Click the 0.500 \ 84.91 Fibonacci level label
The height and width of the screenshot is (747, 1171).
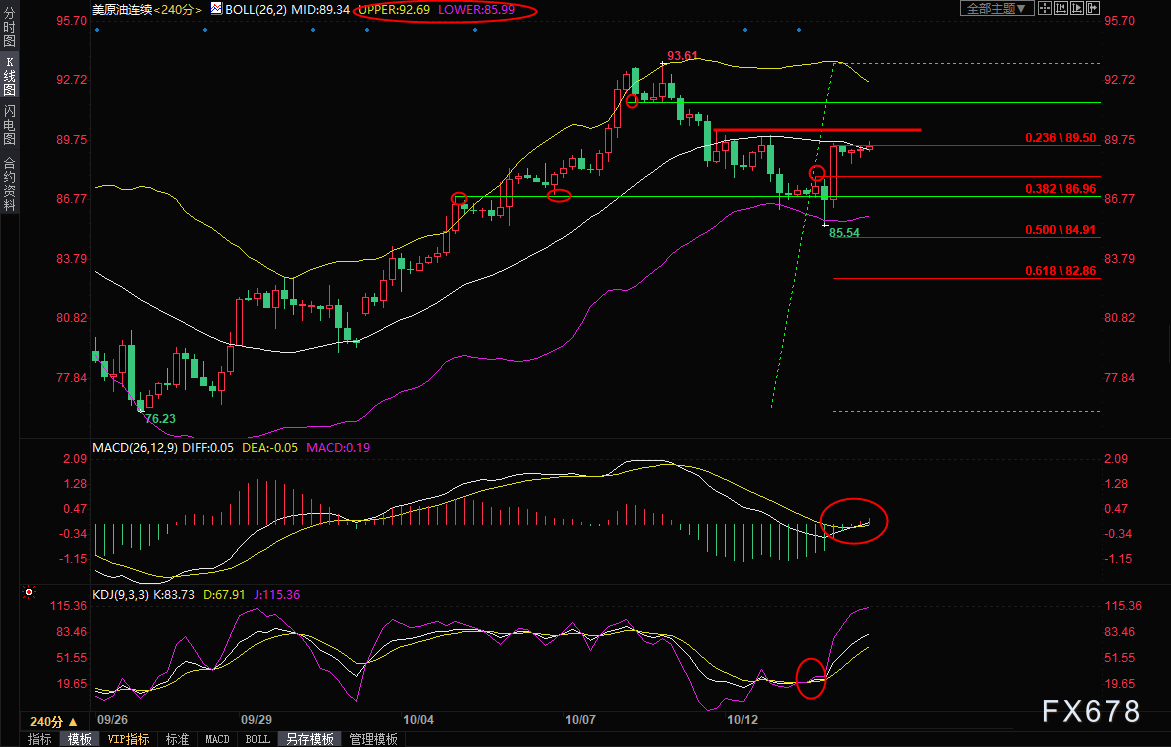coord(1060,229)
